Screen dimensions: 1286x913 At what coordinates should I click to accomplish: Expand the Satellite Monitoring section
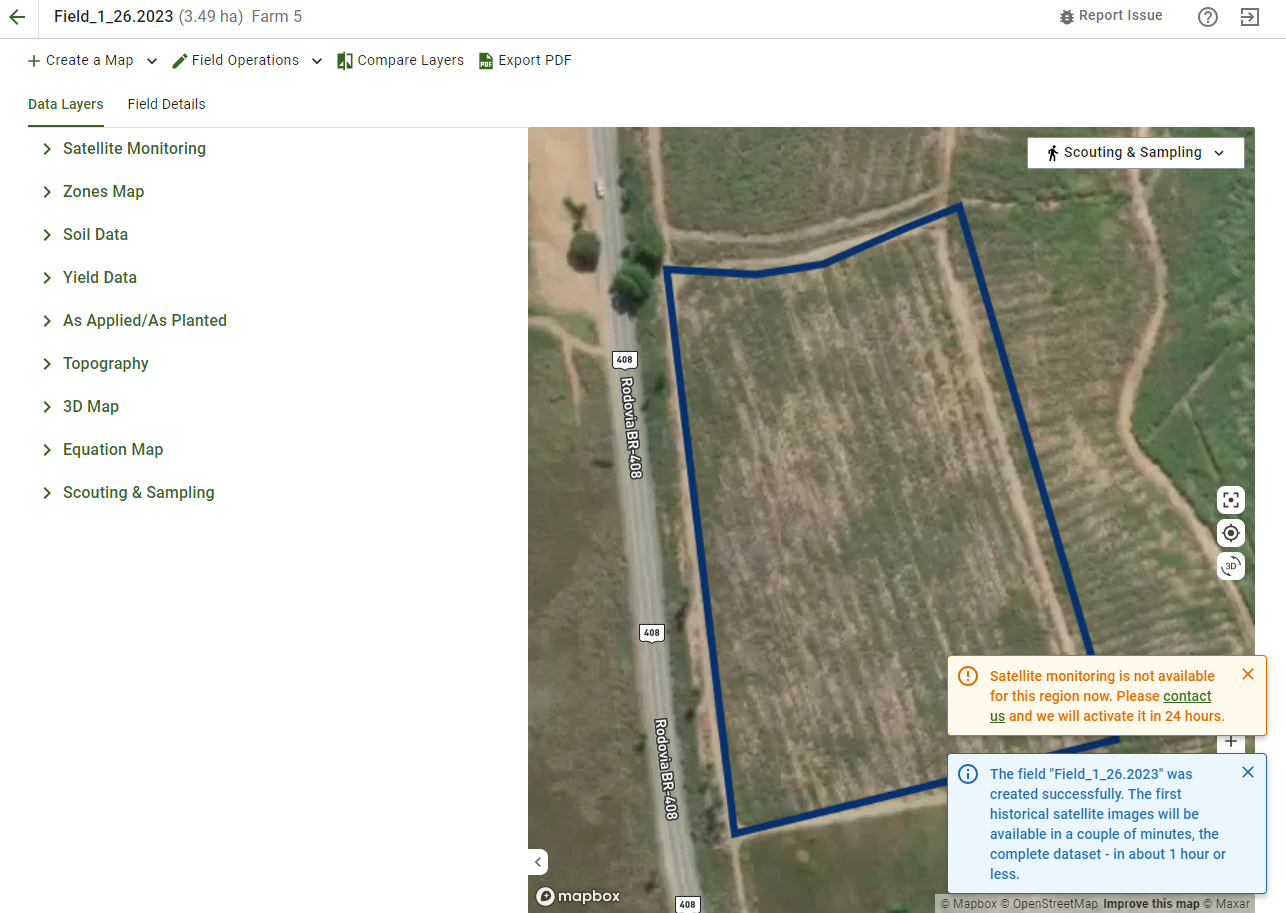click(134, 149)
